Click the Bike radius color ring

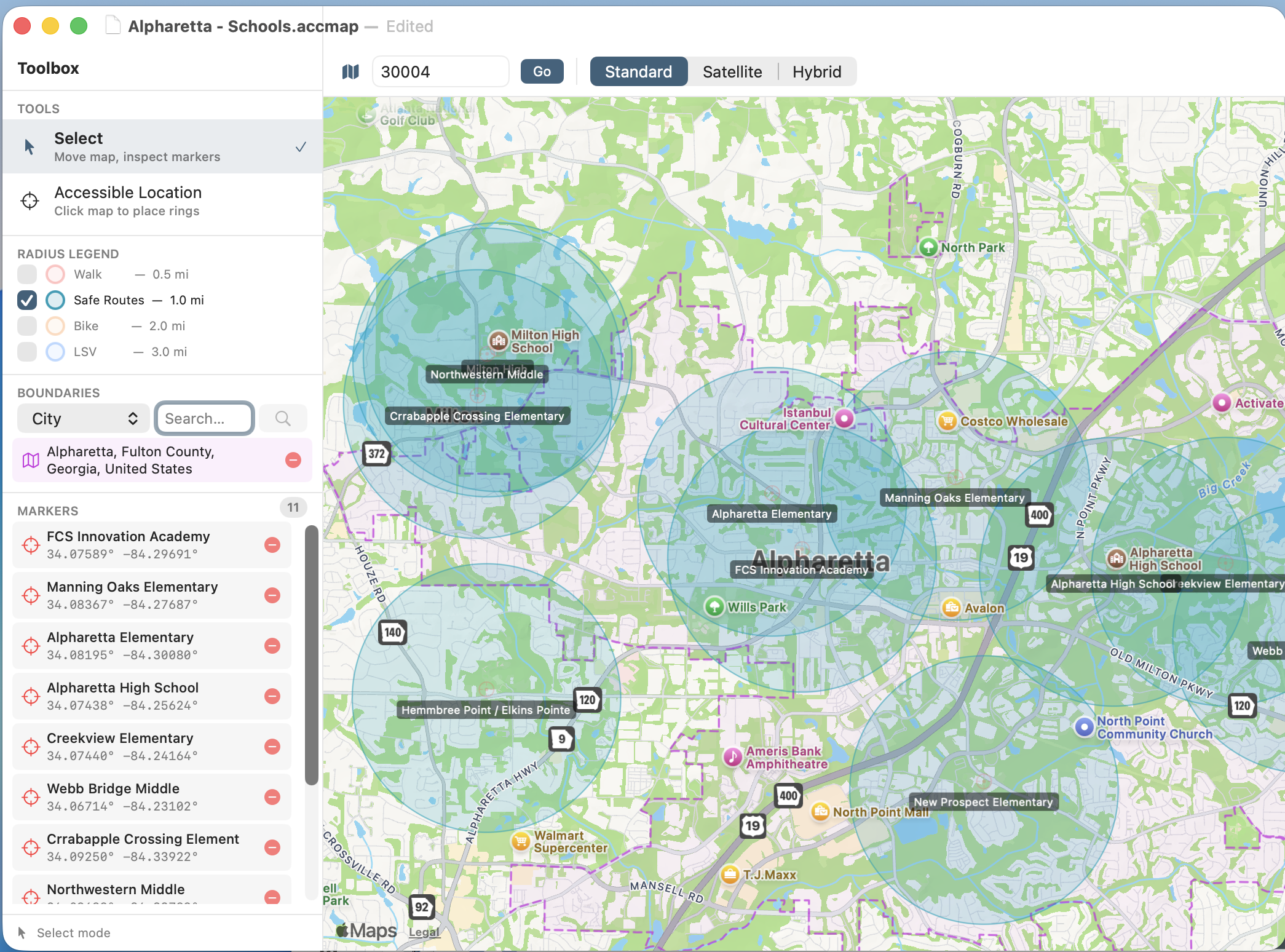click(55, 326)
